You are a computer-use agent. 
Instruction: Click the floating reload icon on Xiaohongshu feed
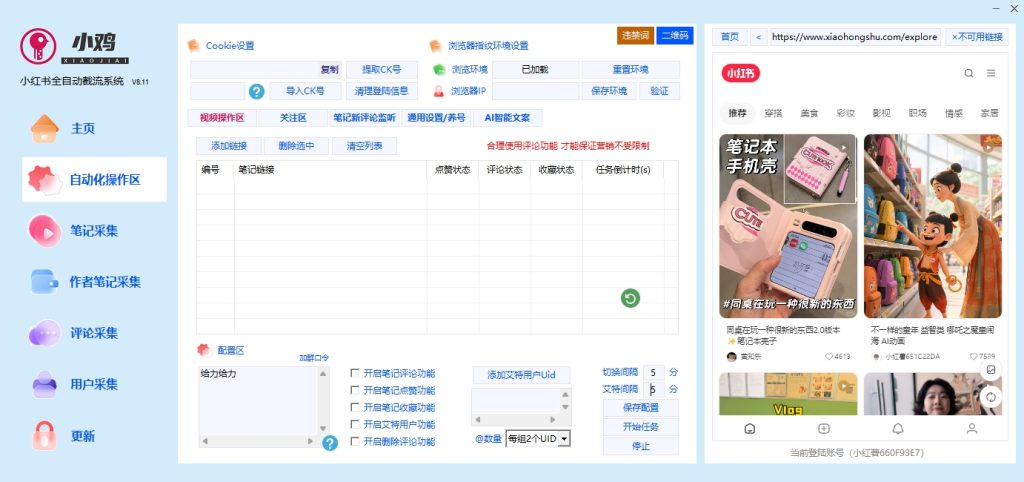(x=991, y=397)
